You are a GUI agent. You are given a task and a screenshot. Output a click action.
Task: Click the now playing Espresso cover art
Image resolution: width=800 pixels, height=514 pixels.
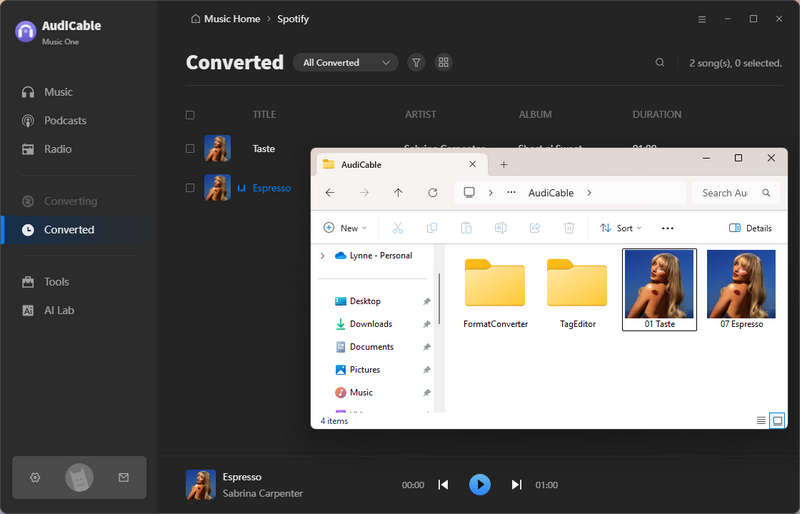coord(201,485)
